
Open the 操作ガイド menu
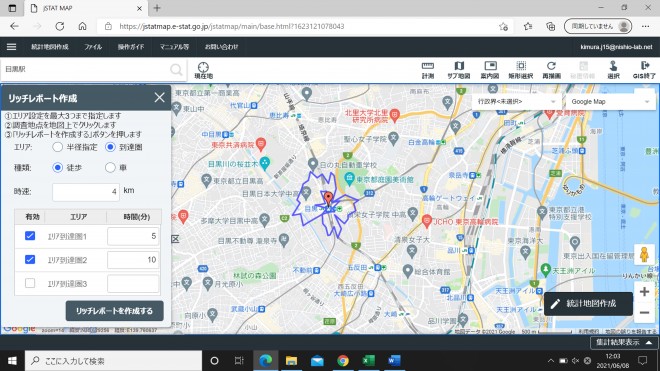(x=131, y=47)
